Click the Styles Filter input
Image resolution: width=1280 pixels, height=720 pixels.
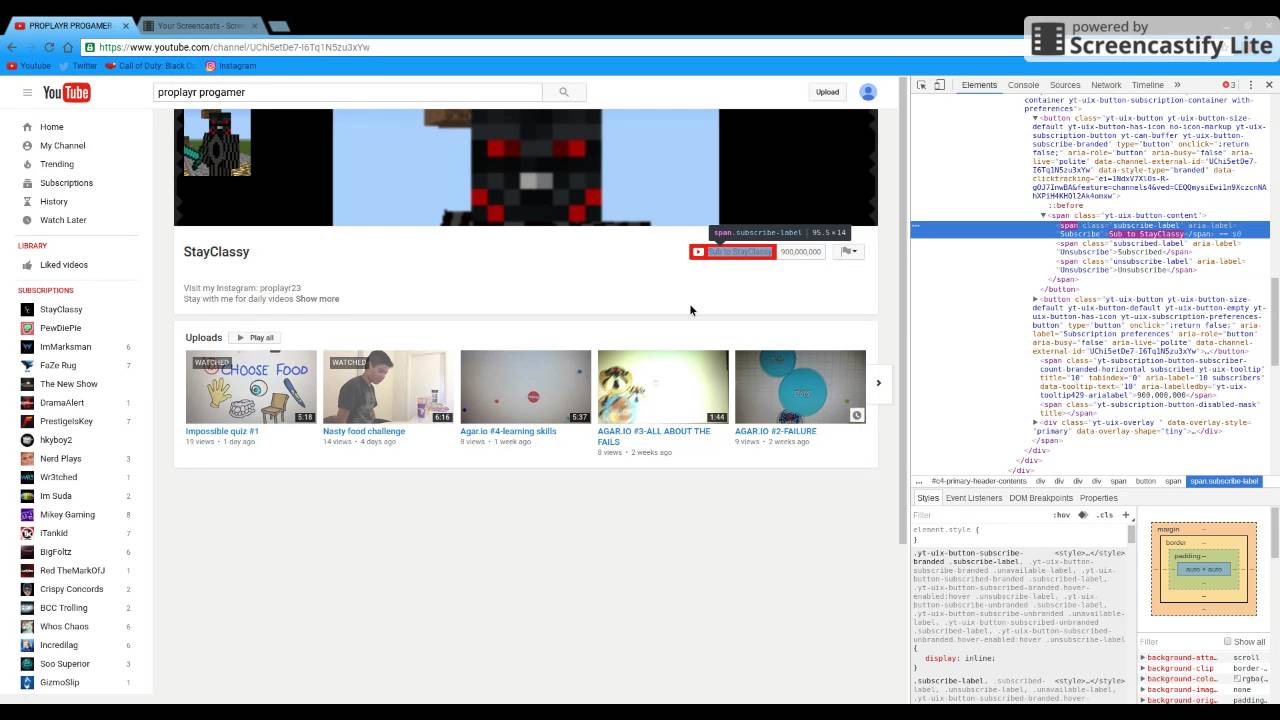[978, 515]
